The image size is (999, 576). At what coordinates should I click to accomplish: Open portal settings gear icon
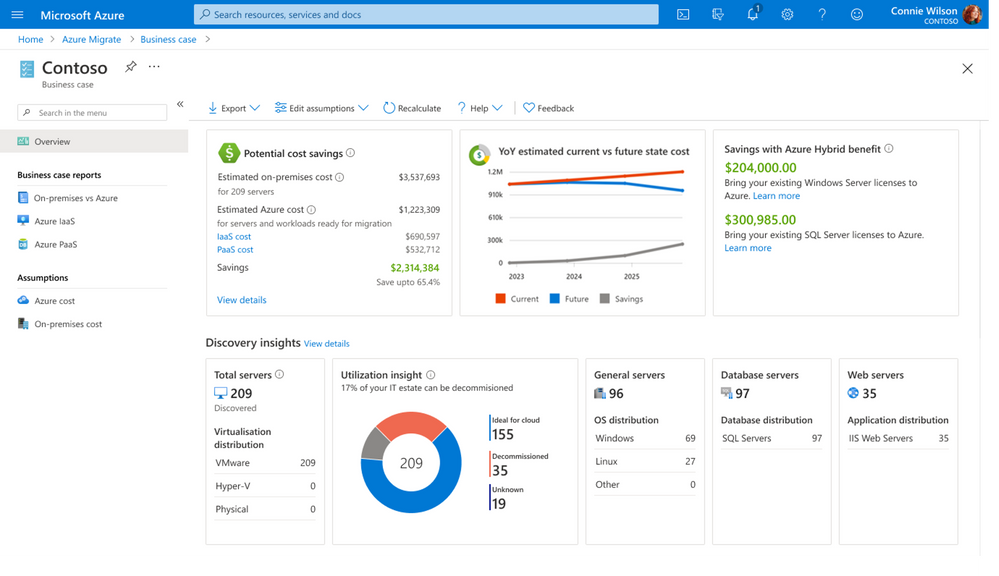click(787, 15)
